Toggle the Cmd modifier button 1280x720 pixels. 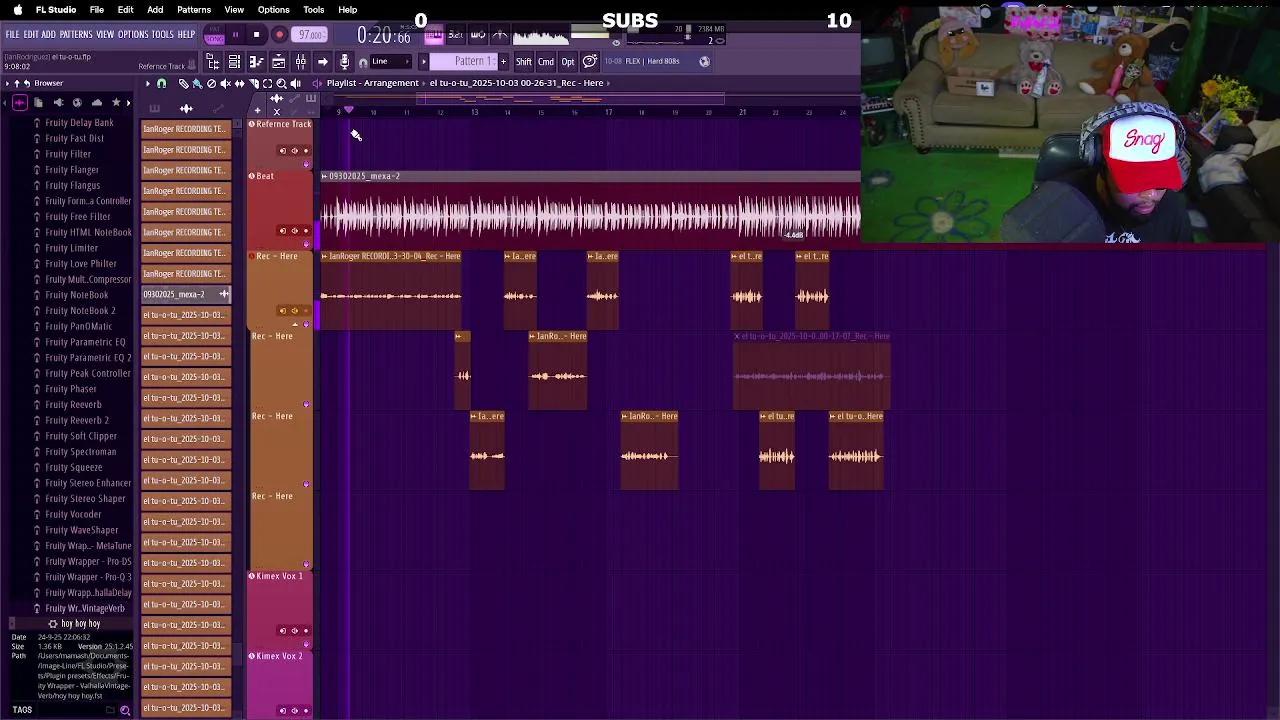(545, 61)
